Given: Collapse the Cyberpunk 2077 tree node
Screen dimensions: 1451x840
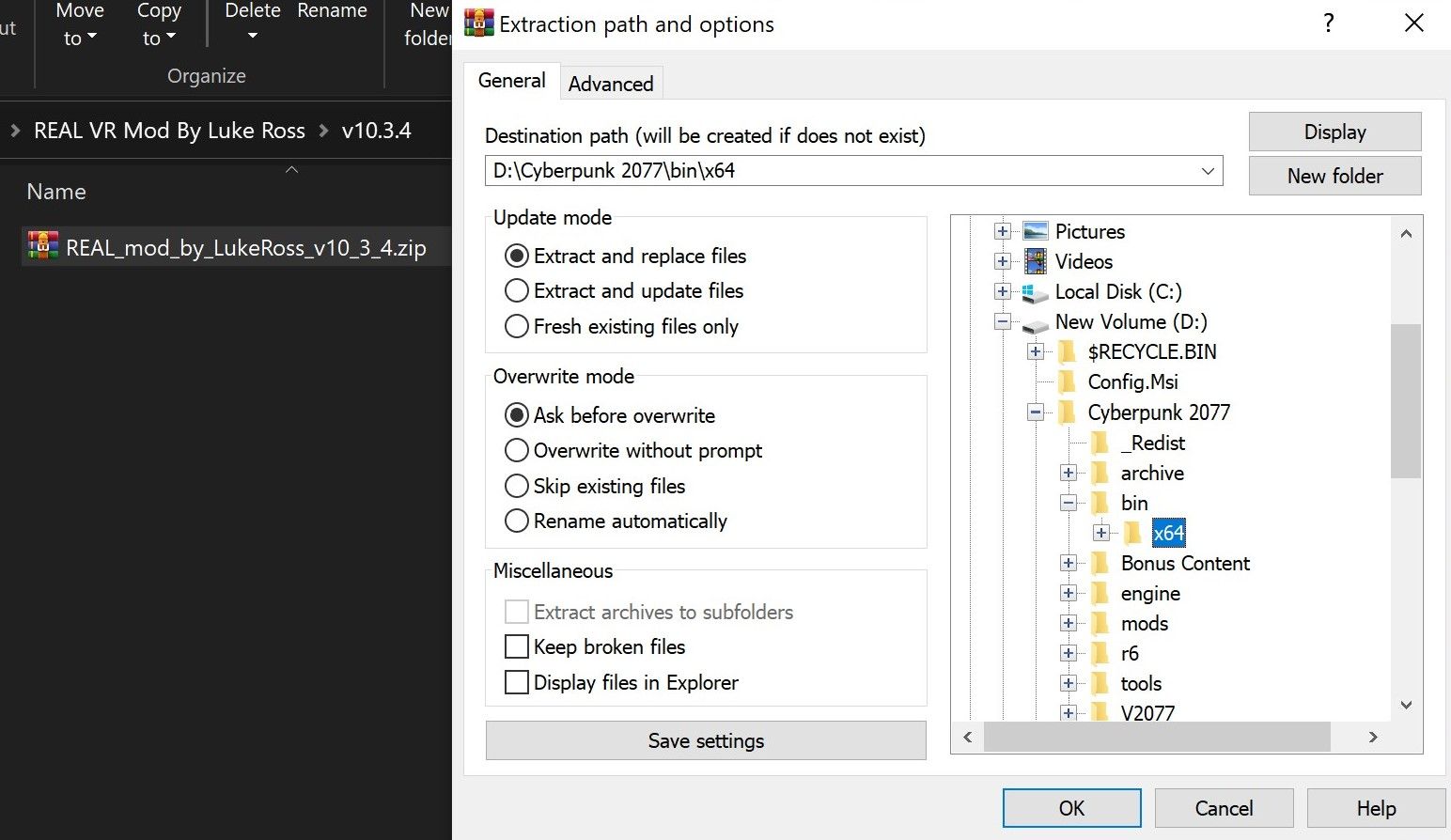Looking at the screenshot, I should point(1036,412).
